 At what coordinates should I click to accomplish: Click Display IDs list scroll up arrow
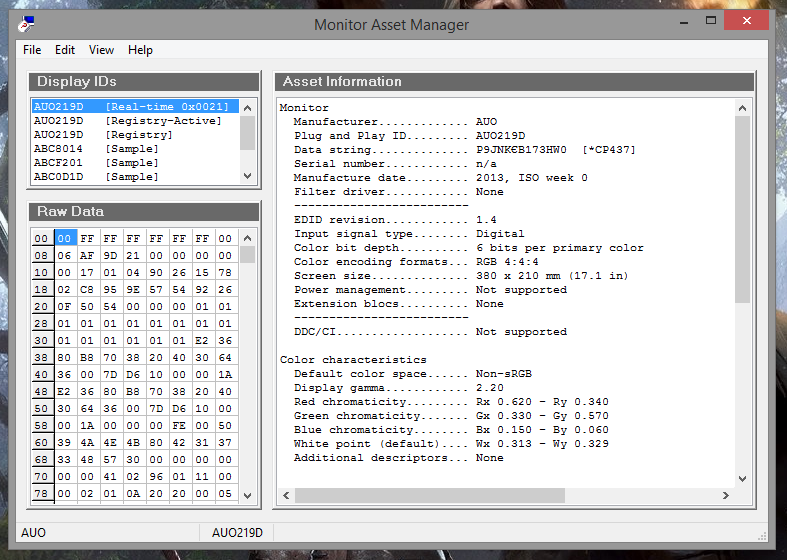pyautogui.click(x=247, y=107)
